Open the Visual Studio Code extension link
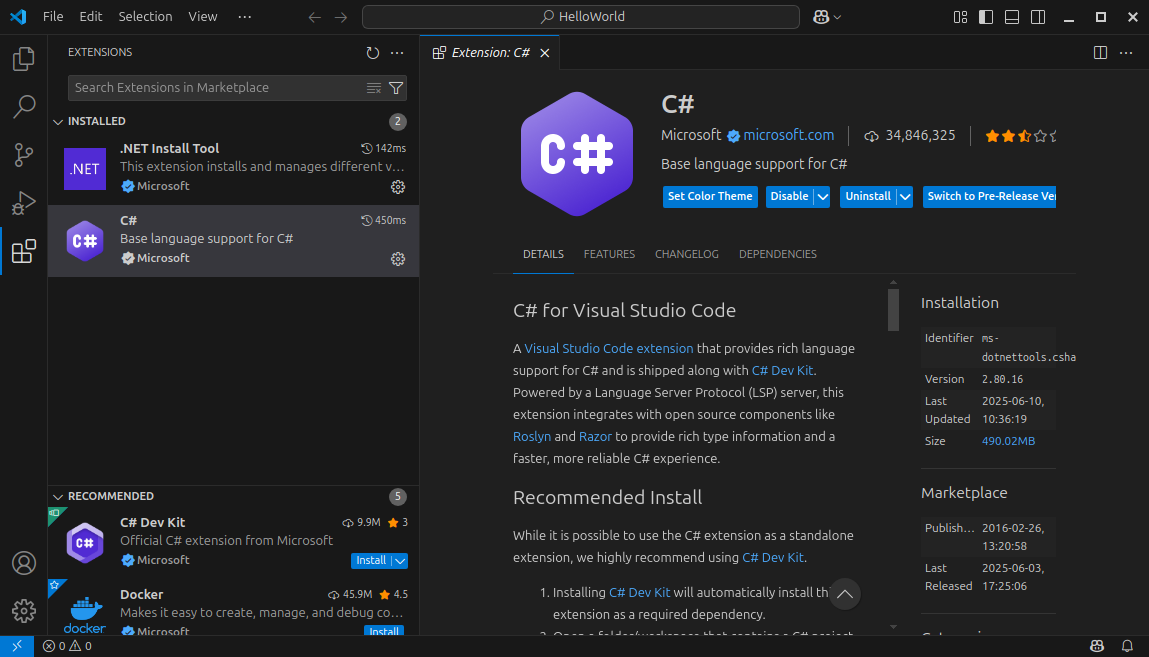This screenshot has height=657, width=1149. click(608, 349)
